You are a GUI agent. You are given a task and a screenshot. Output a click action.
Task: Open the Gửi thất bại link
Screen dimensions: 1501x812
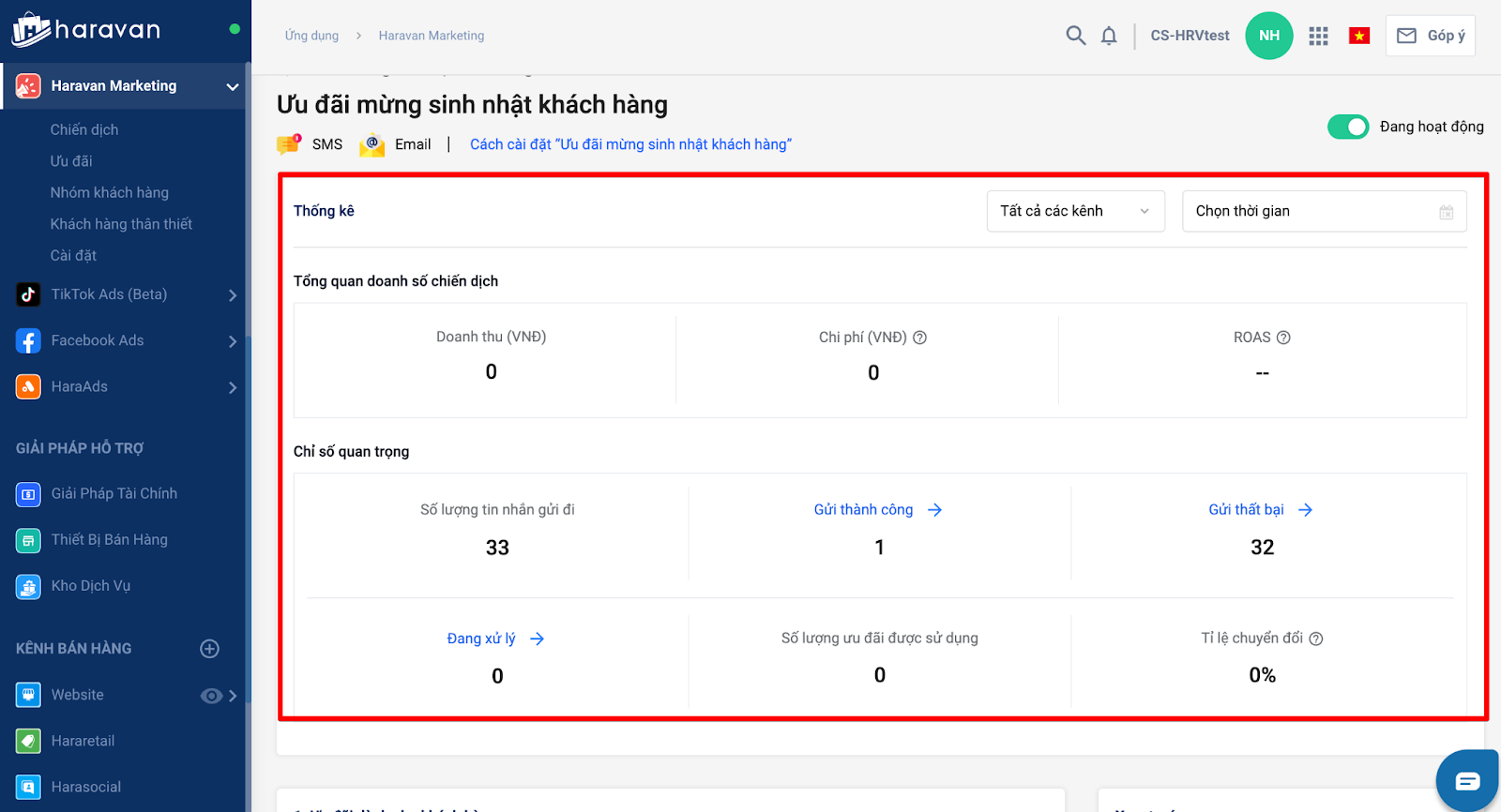[x=1261, y=509]
